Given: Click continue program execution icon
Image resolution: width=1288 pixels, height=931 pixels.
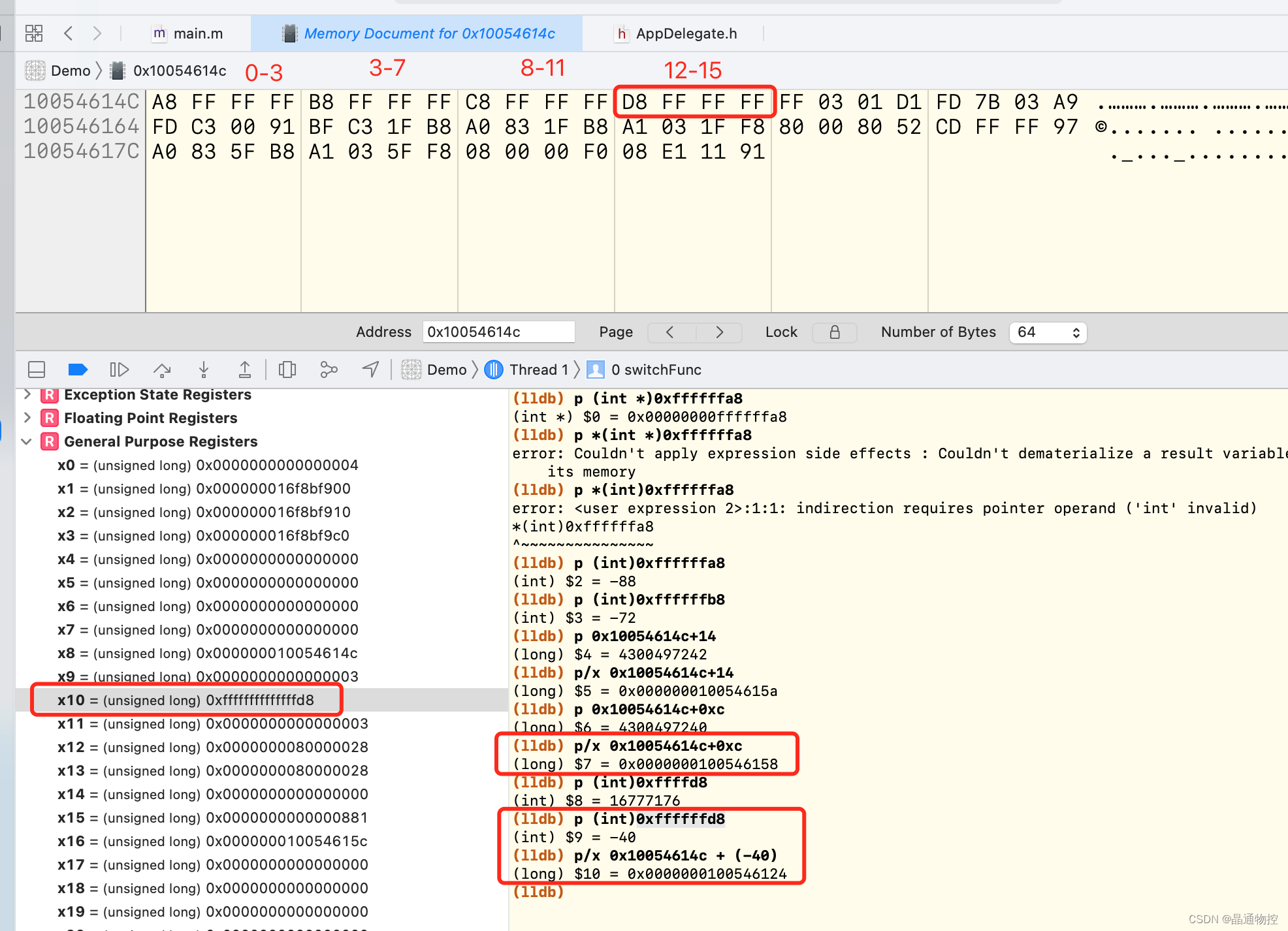Looking at the screenshot, I should tap(119, 370).
